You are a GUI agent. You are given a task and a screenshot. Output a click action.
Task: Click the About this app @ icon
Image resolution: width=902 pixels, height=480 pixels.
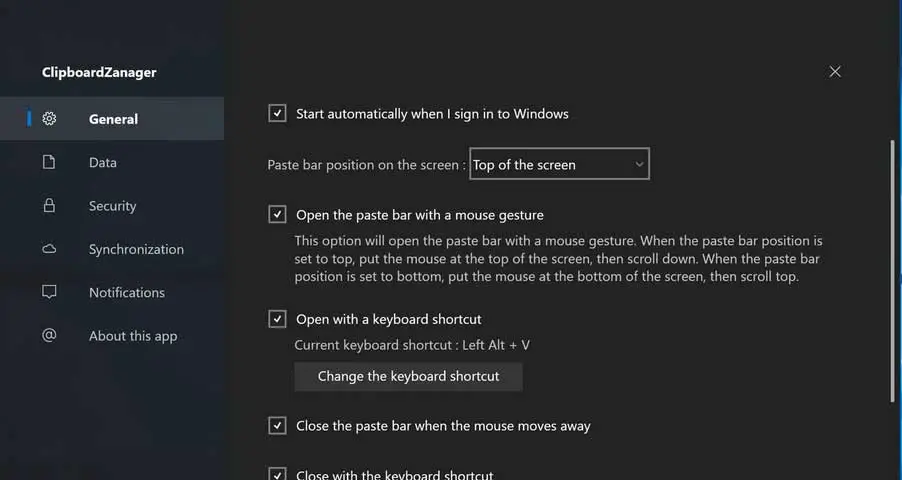pos(49,336)
